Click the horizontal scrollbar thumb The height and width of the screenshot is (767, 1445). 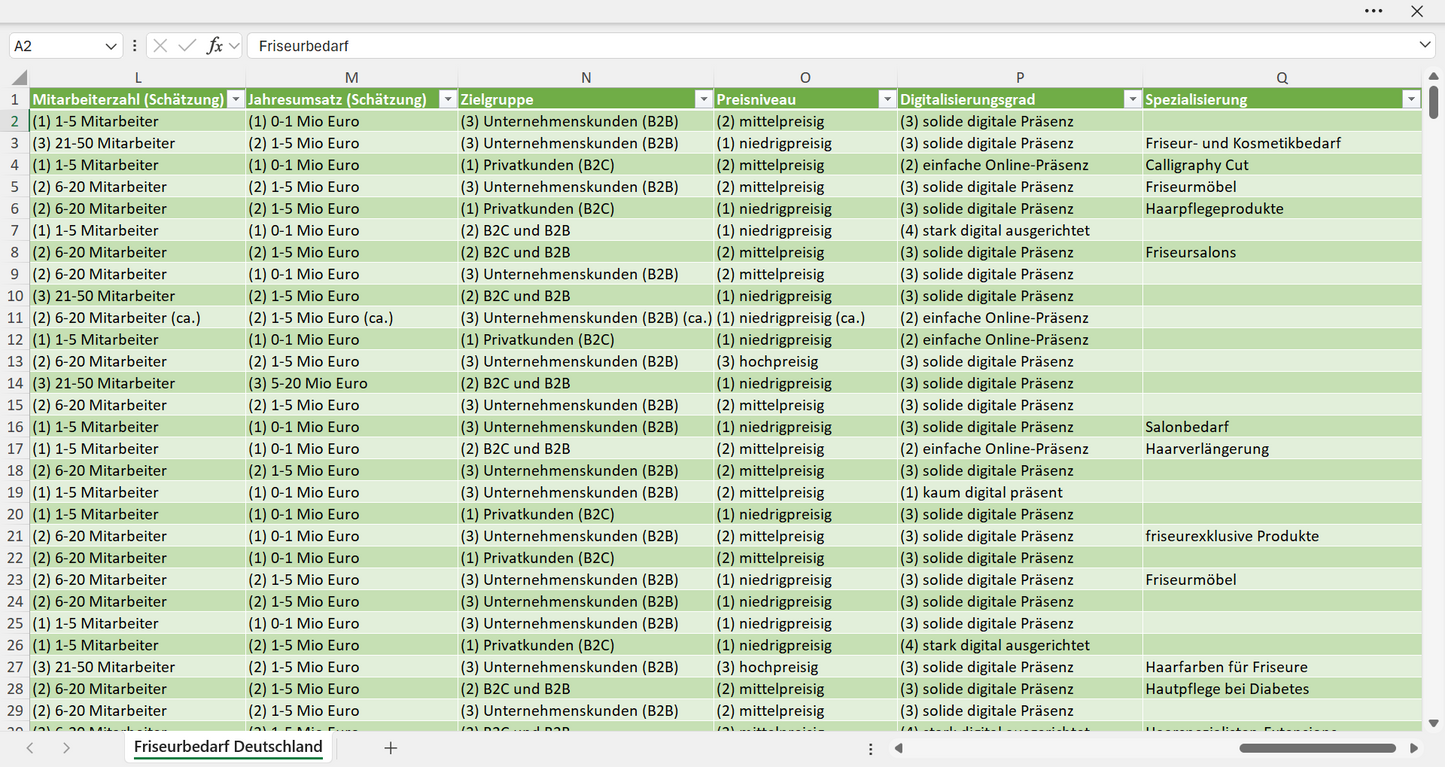coord(1317,748)
